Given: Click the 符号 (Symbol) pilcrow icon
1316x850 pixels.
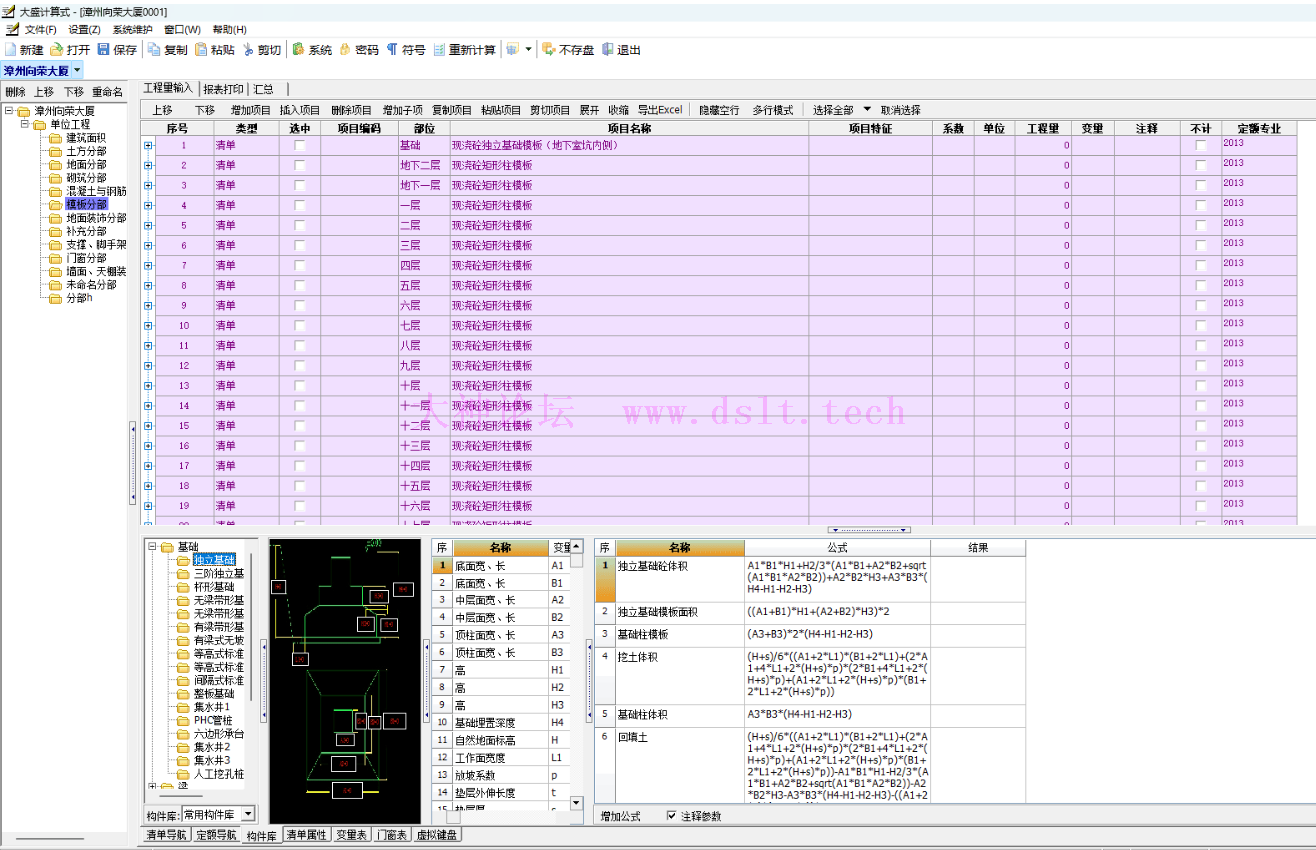Looking at the screenshot, I should (x=392, y=49).
